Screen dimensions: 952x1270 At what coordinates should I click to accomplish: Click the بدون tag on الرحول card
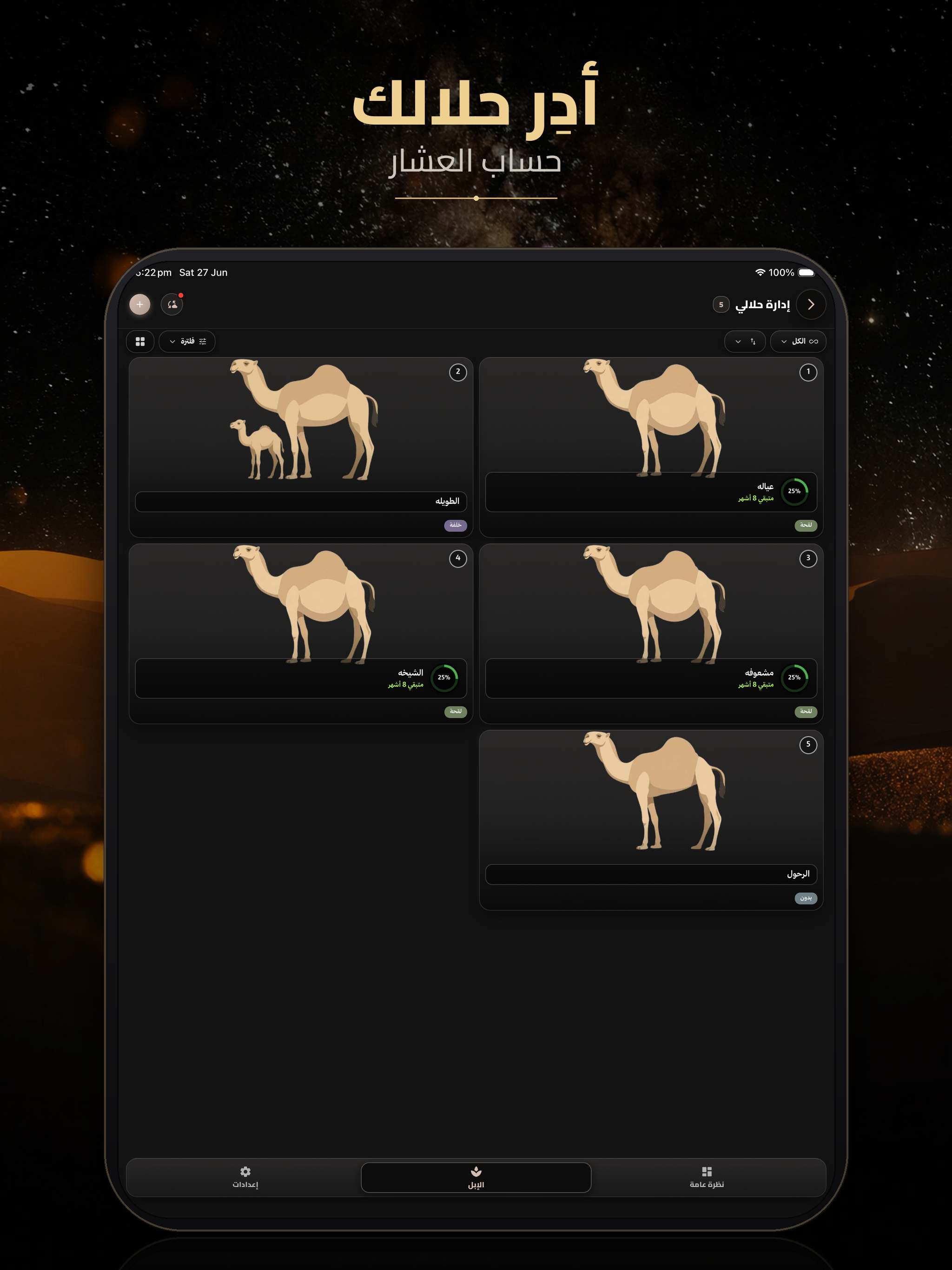pyautogui.click(x=806, y=898)
